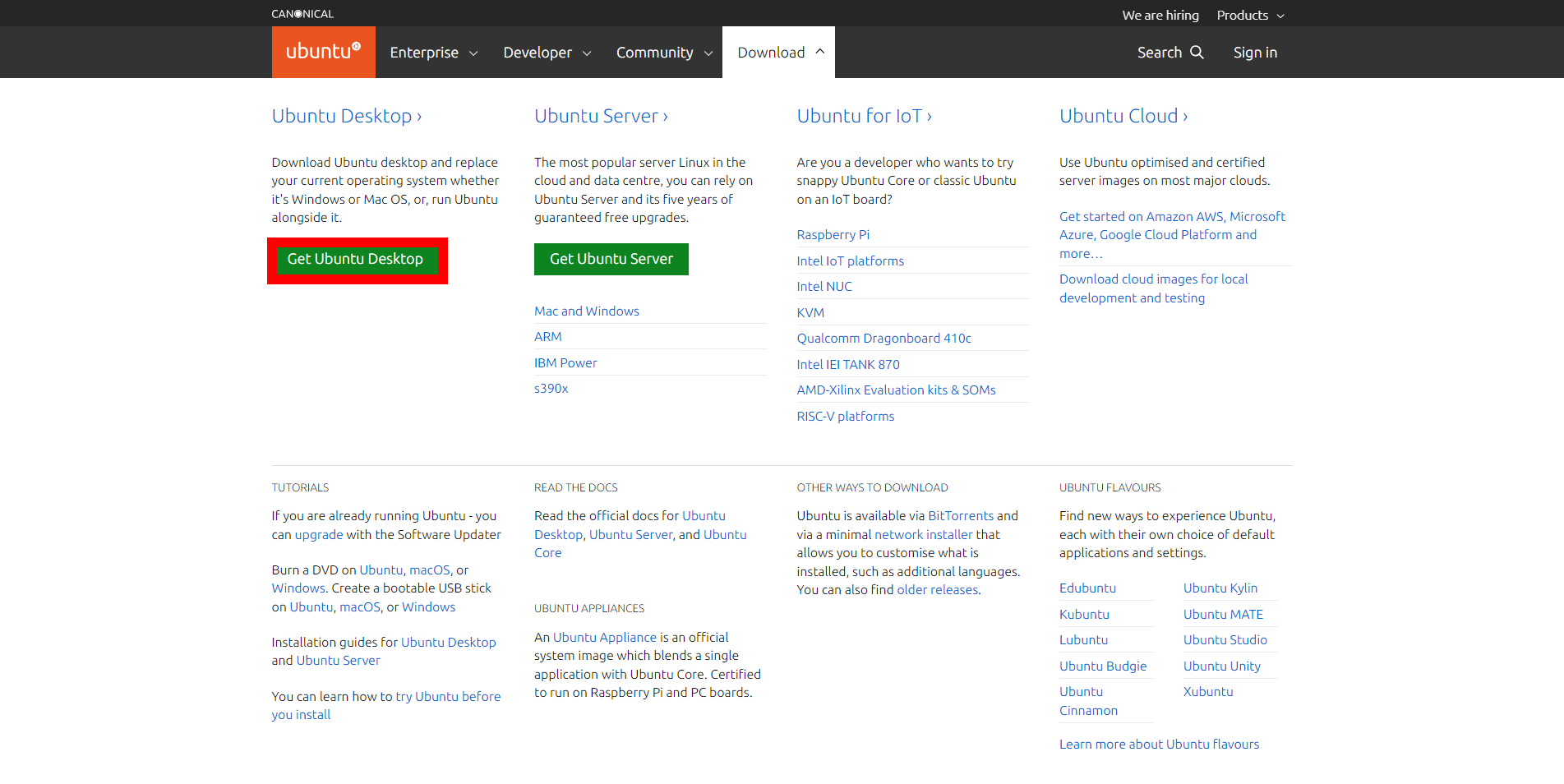Select the ARM server link
The width and height of the screenshot is (1564, 784).
tap(548, 337)
